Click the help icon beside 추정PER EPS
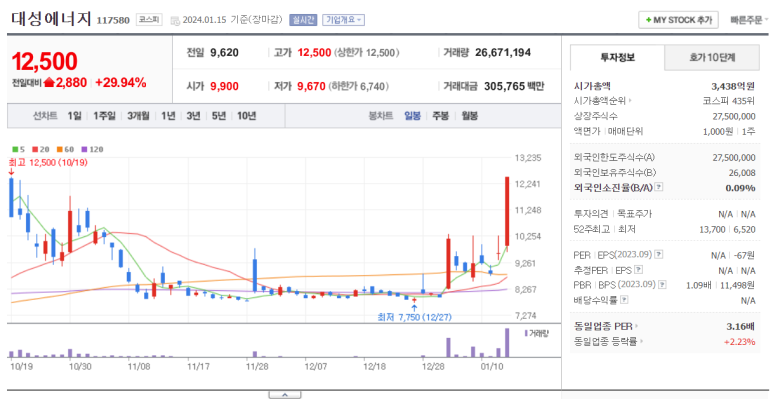 tap(639, 269)
